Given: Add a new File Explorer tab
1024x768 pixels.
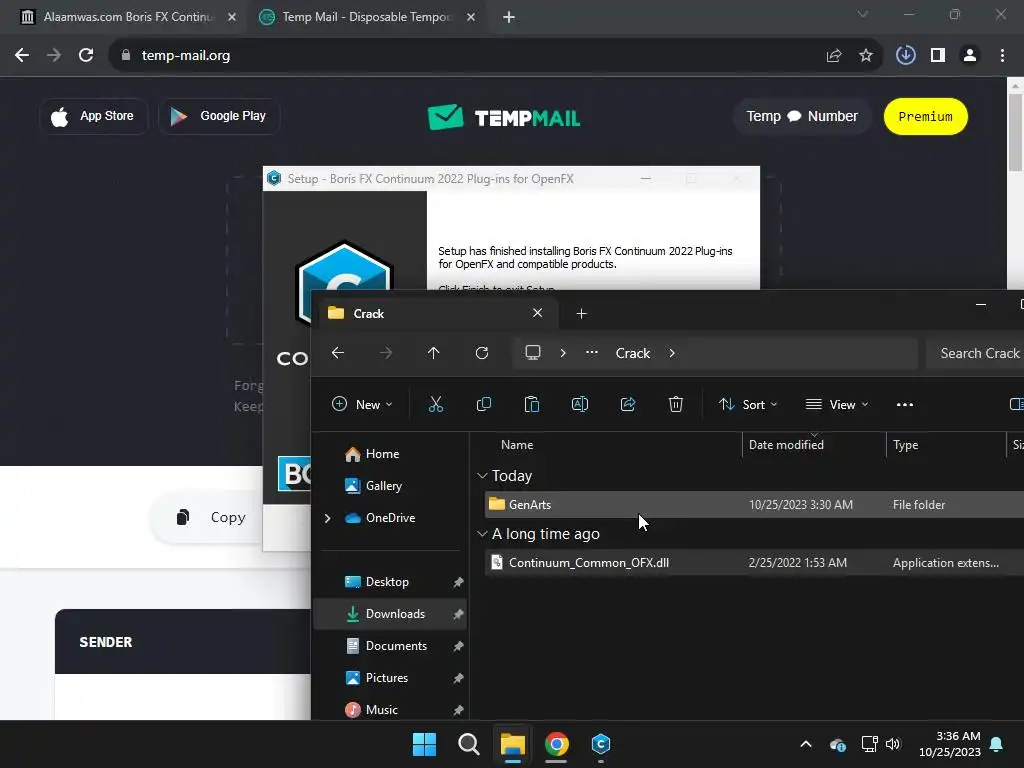Looking at the screenshot, I should [x=581, y=314].
